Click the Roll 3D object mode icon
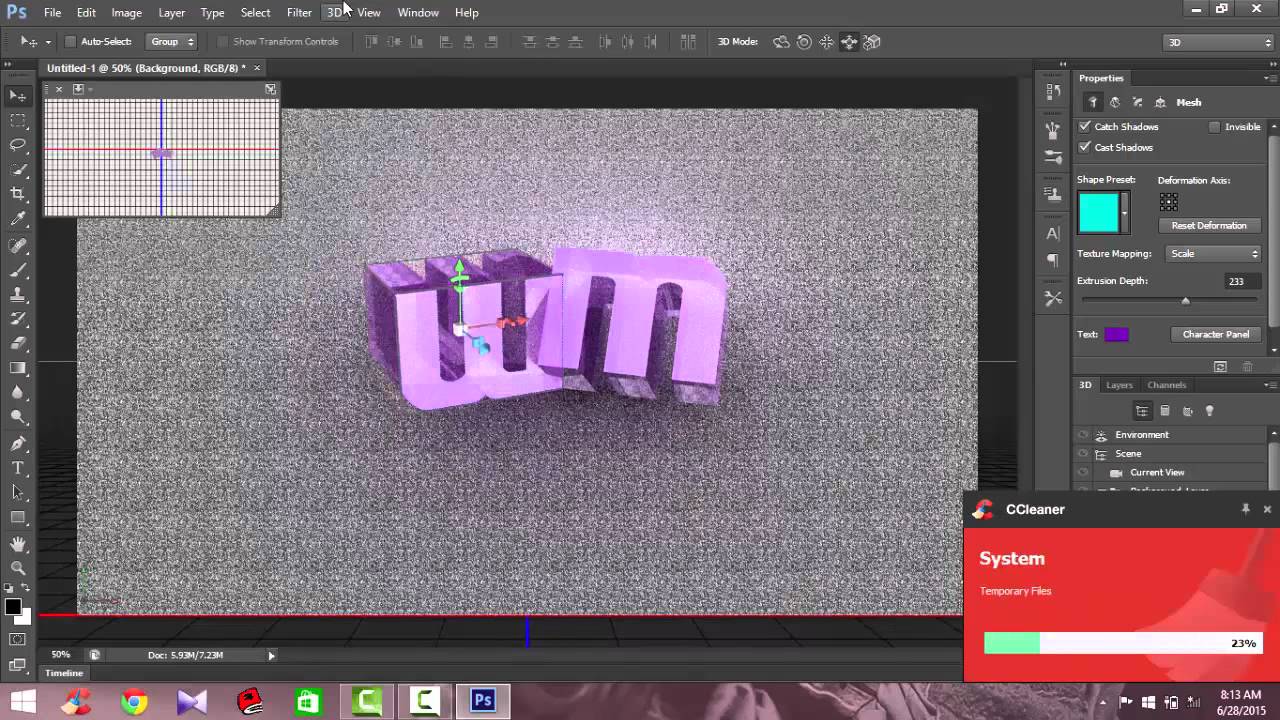The image size is (1280, 720). coord(804,42)
